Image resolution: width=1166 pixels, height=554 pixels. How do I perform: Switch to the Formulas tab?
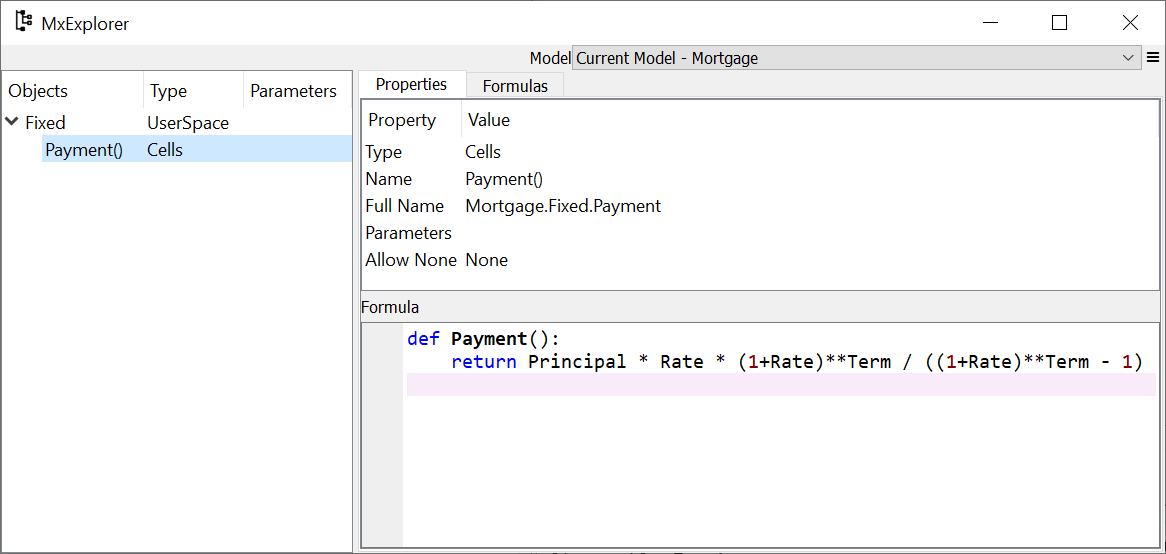point(515,86)
